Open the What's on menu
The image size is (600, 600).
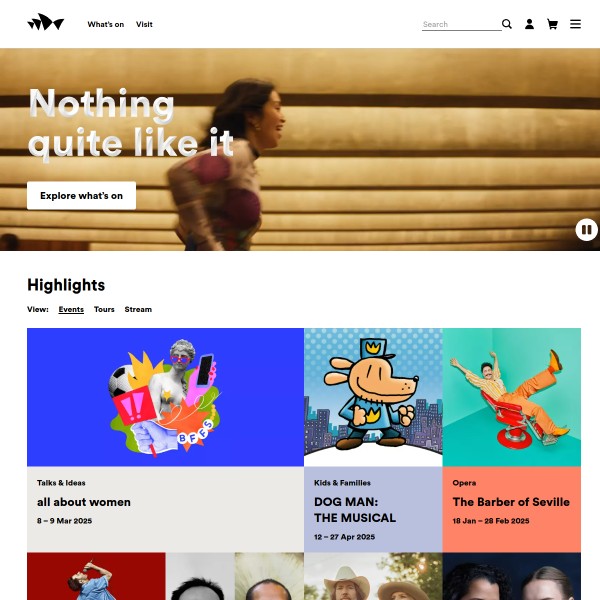coord(106,24)
